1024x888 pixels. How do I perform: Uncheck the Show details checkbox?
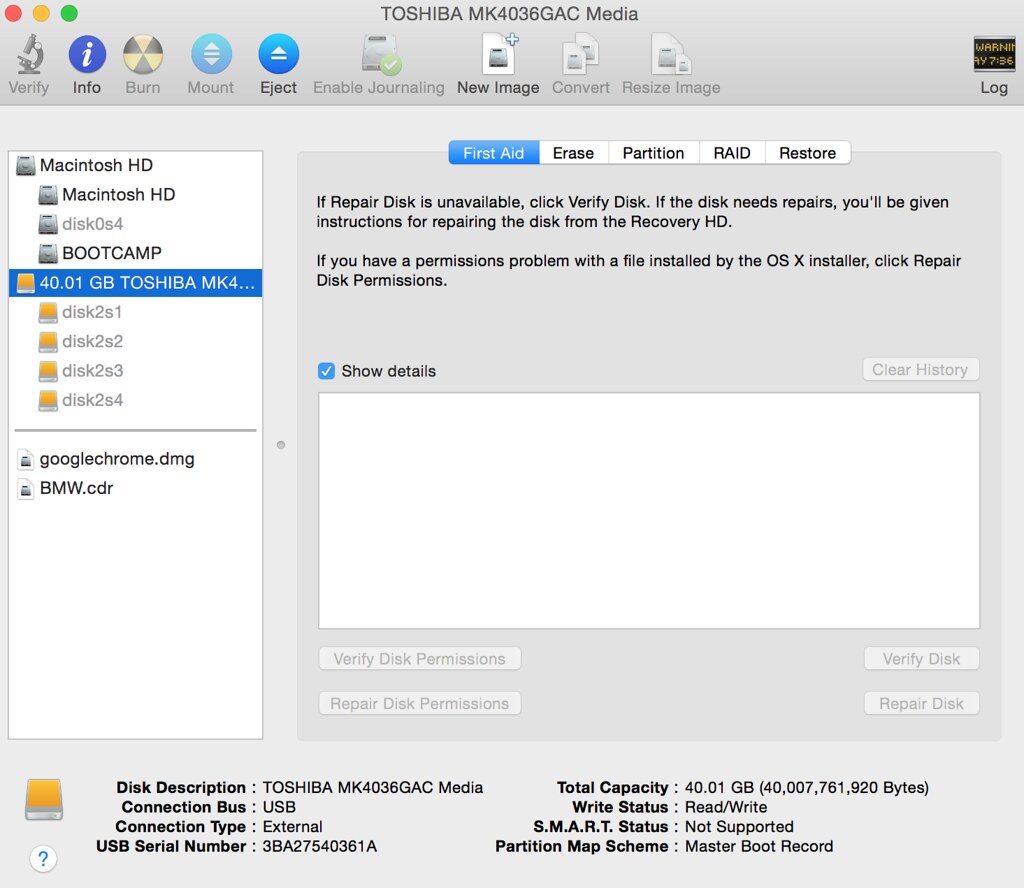(x=327, y=371)
